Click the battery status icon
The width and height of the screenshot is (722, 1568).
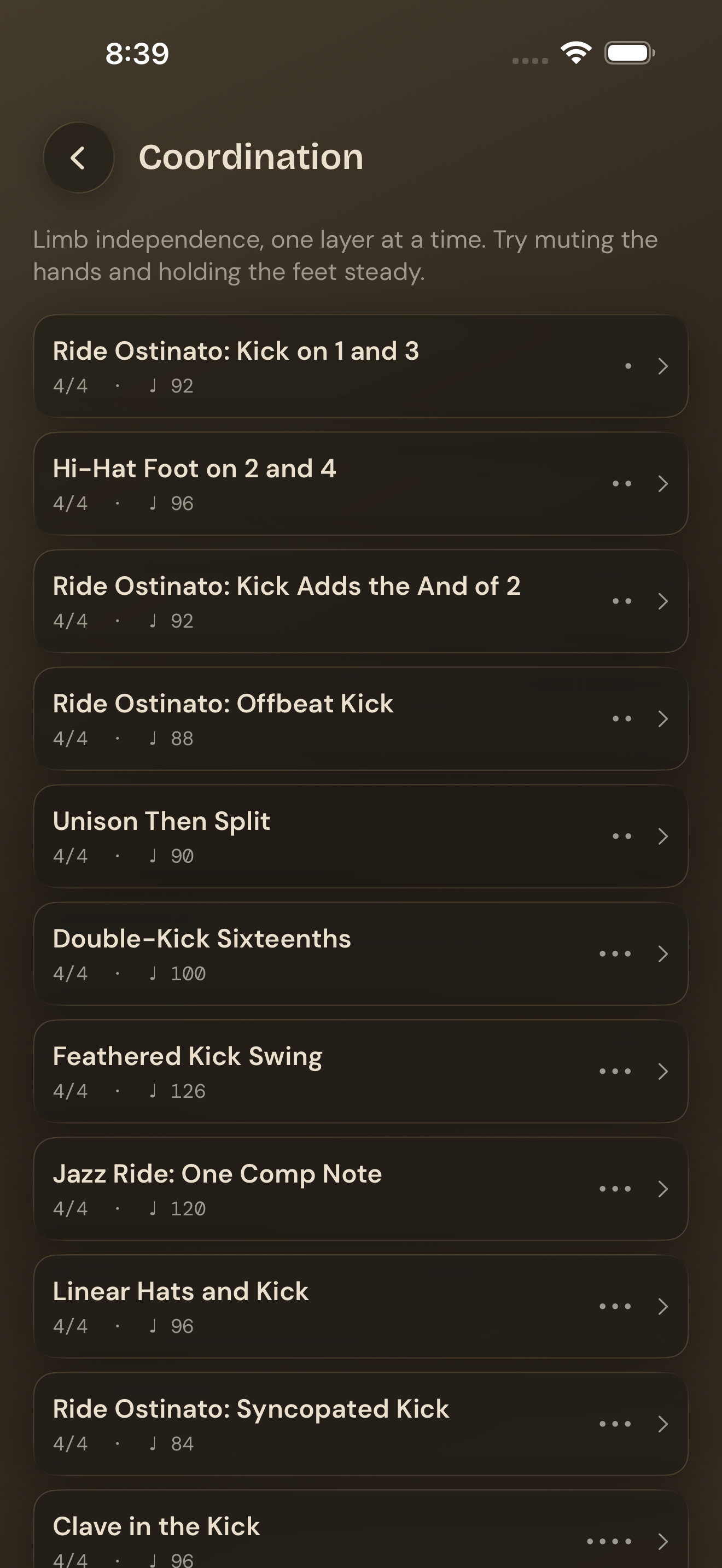click(x=630, y=53)
